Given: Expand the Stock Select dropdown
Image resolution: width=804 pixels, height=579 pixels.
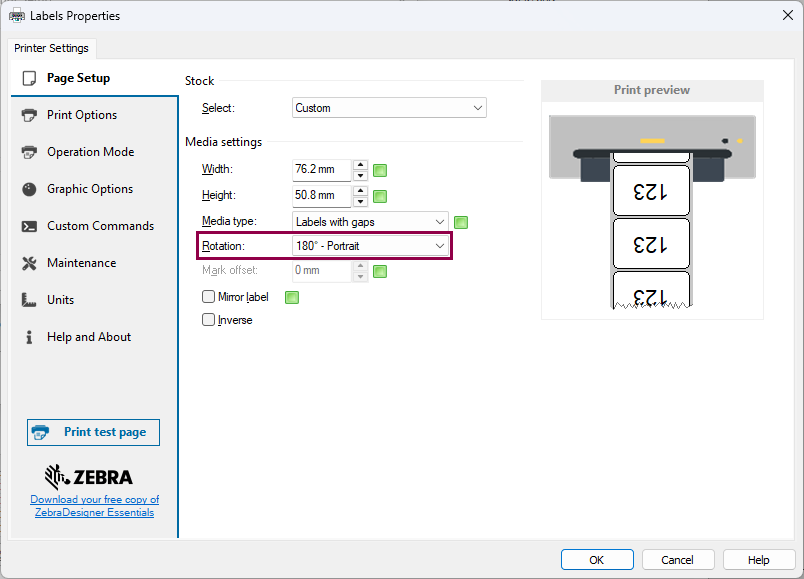Looking at the screenshot, I should 389,108.
